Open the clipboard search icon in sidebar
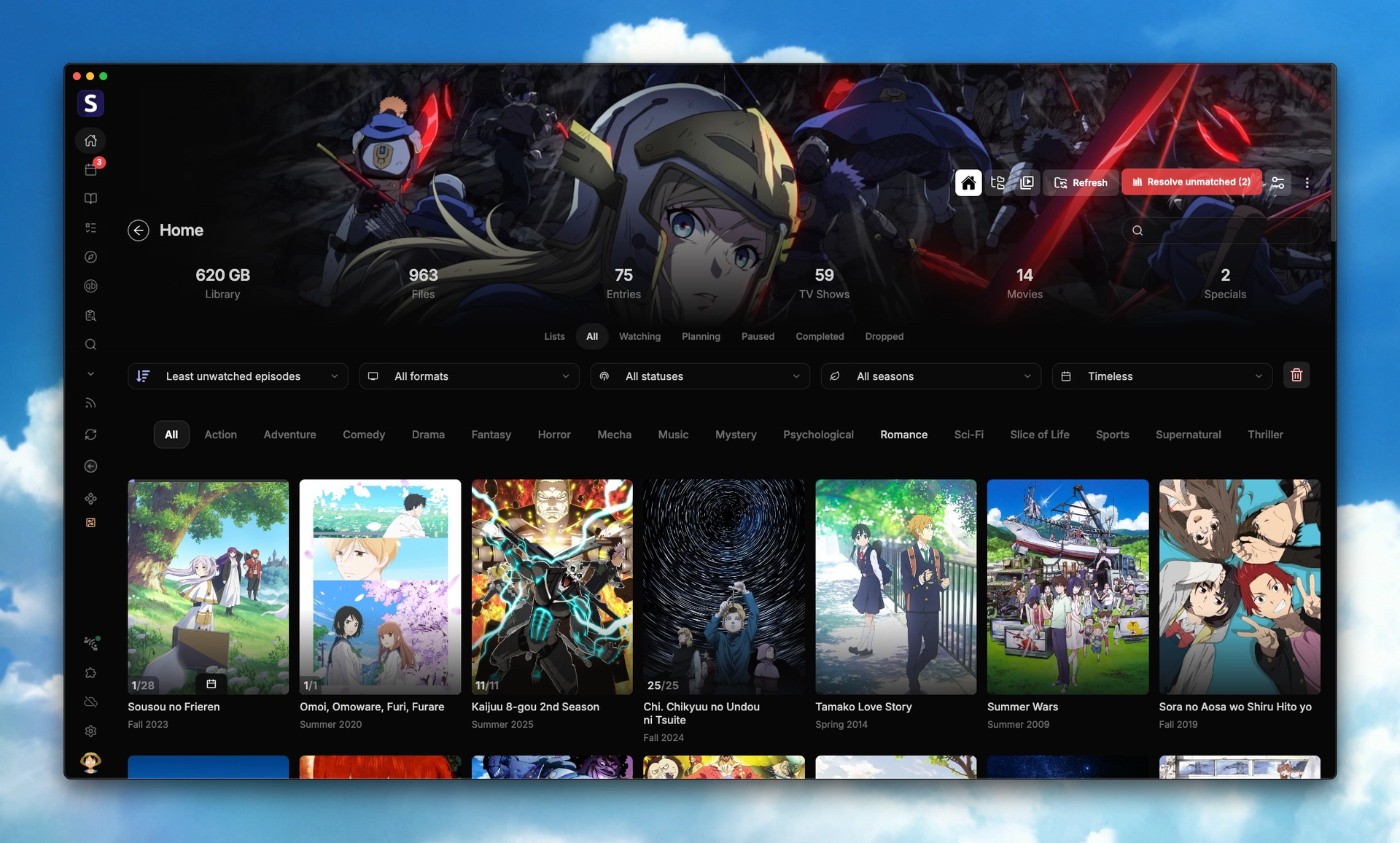Viewport: 1400px width, 843px height. [90, 315]
